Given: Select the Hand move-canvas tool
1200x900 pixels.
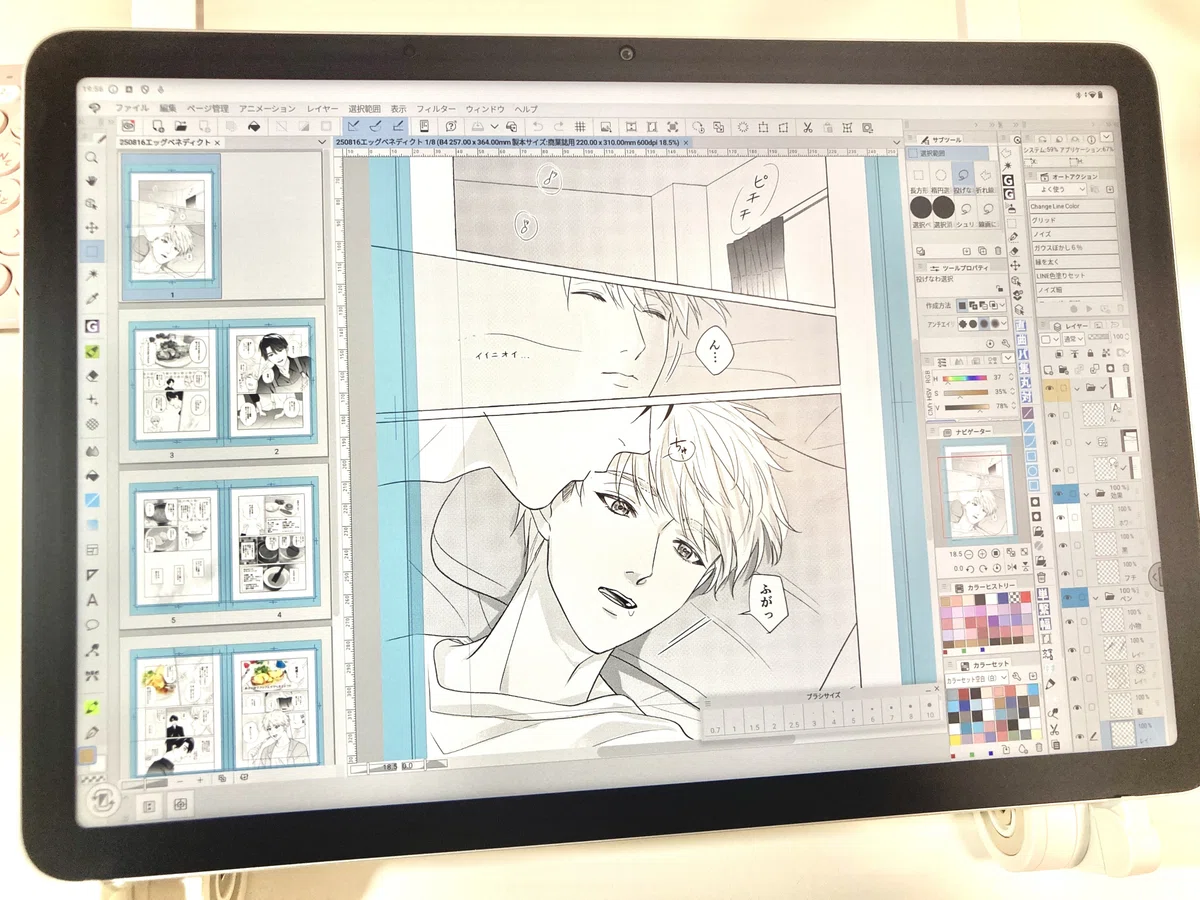Looking at the screenshot, I should click(x=91, y=181).
